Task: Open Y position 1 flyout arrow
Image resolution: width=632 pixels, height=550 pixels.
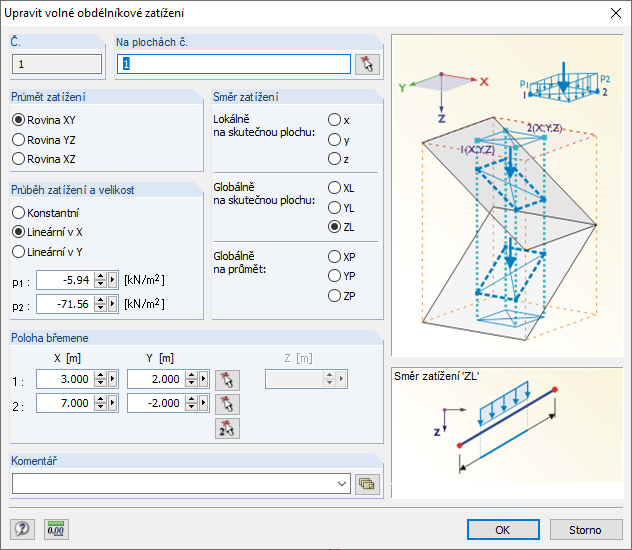Action: pos(204,379)
